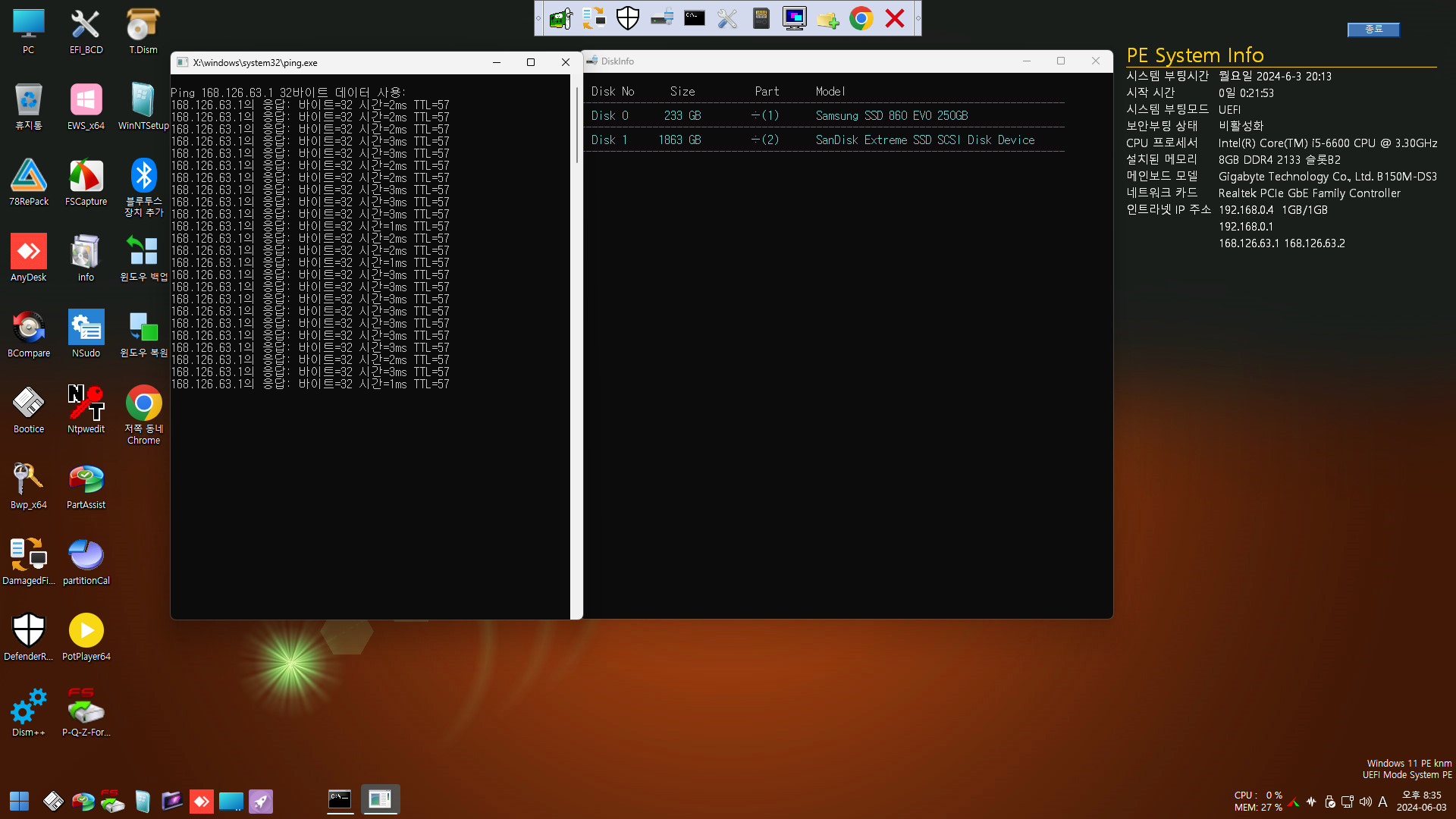Click the 종료 button
Image resolution: width=1456 pixels, height=819 pixels.
[x=1373, y=29]
